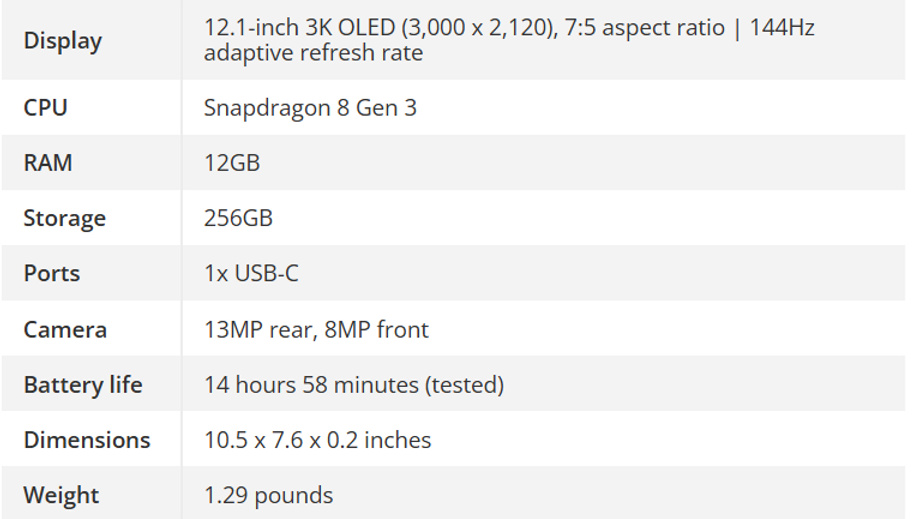This screenshot has height=519, width=919.
Task: Click the Camera row label
Action: 65,330
